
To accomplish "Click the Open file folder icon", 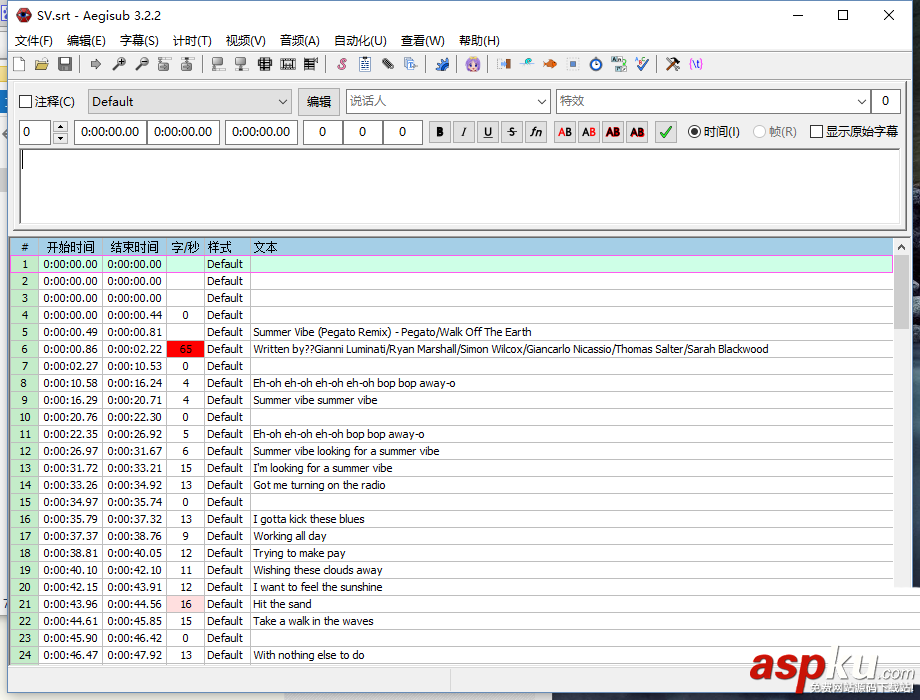I will [x=42, y=64].
